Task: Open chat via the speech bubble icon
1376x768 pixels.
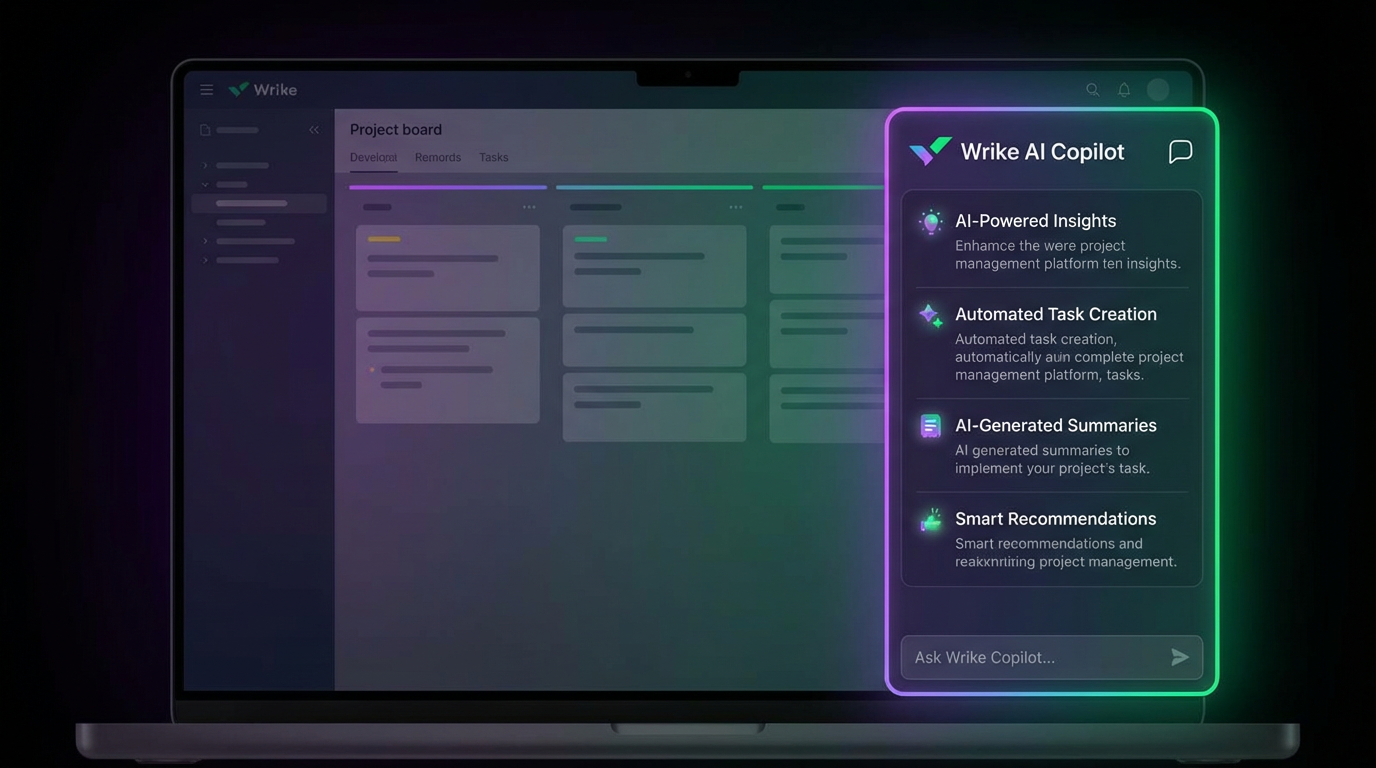Action: click(1180, 151)
